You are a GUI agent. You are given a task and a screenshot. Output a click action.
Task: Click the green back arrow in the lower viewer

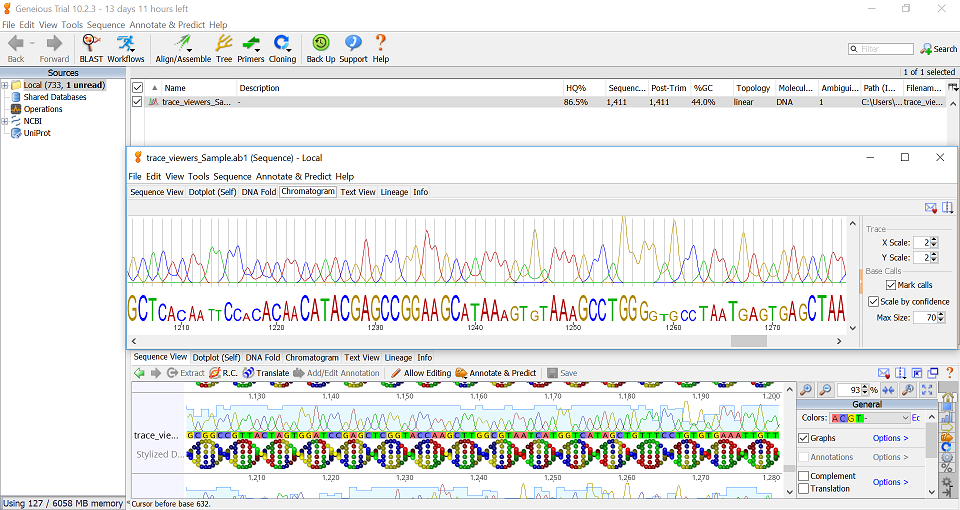pyautogui.click(x=139, y=373)
